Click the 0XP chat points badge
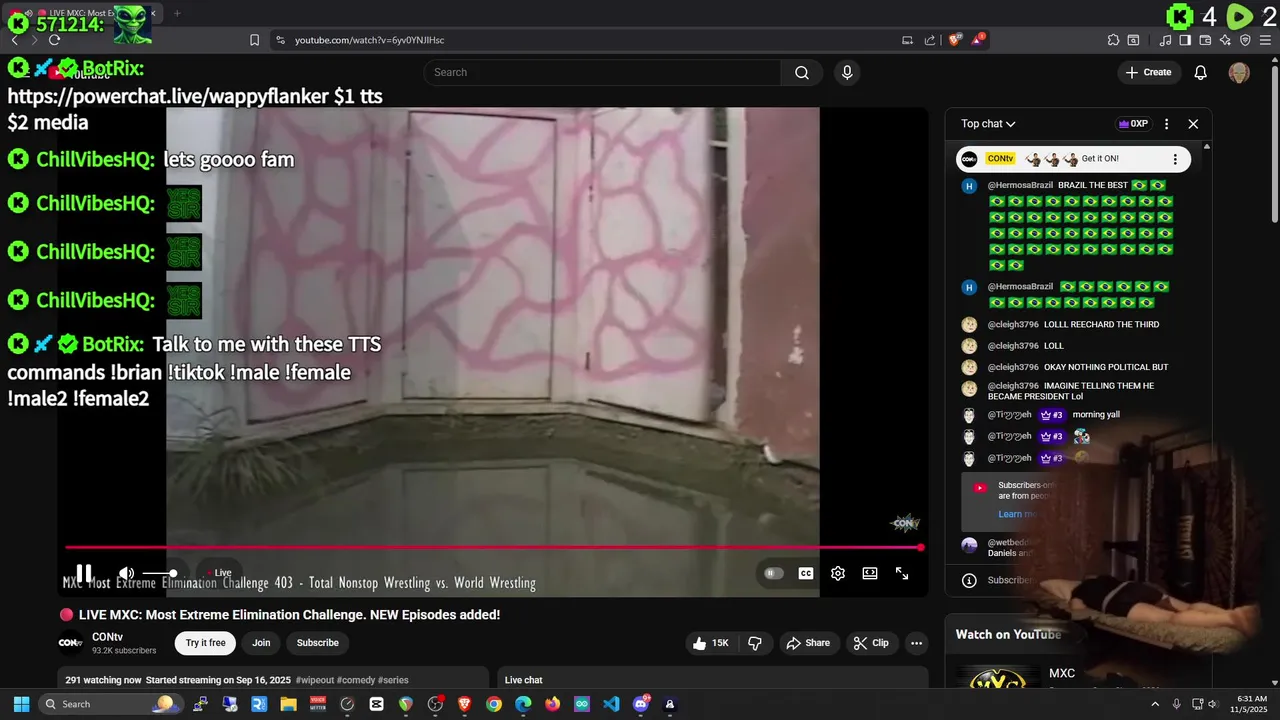The image size is (1280, 720). tap(1133, 124)
